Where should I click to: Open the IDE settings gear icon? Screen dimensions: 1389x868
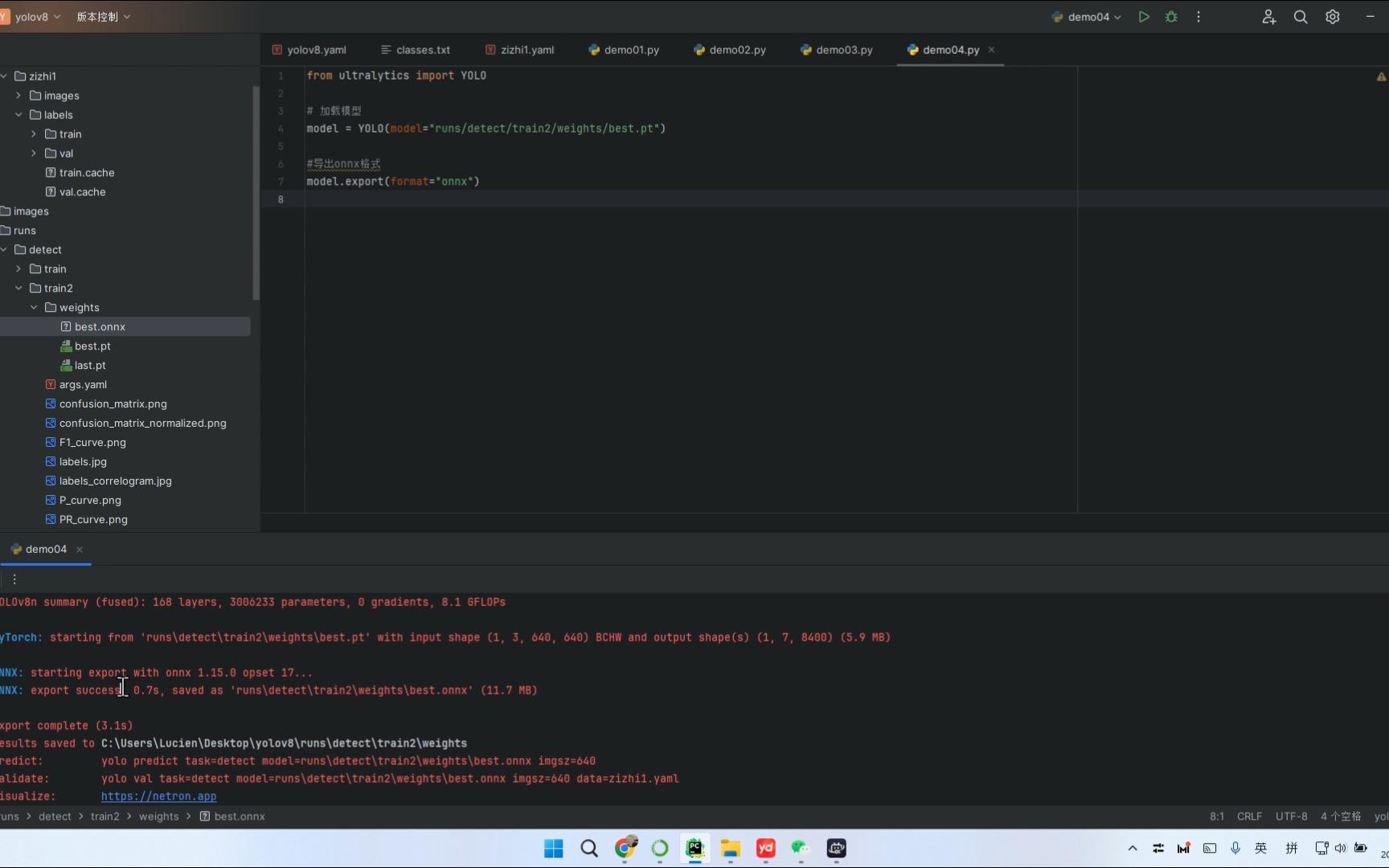tap(1333, 17)
